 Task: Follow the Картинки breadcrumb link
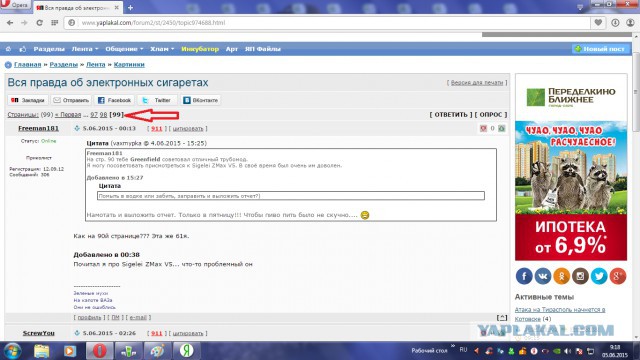[129, 64]
